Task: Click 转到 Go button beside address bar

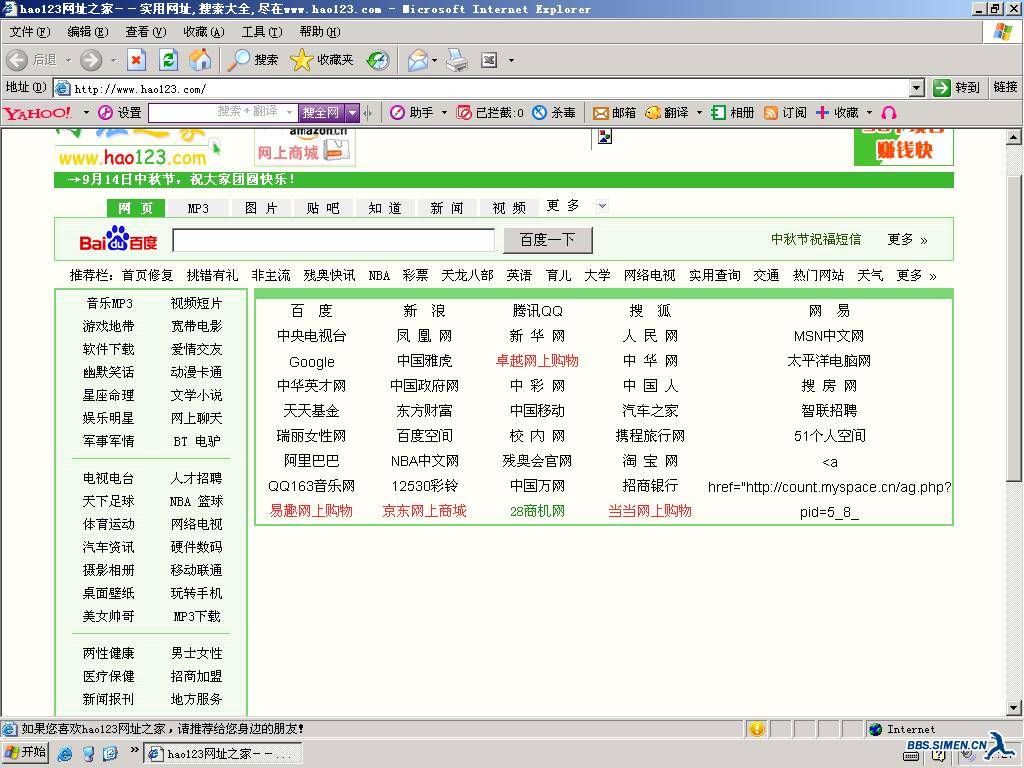Action: (x=957, y=88)
